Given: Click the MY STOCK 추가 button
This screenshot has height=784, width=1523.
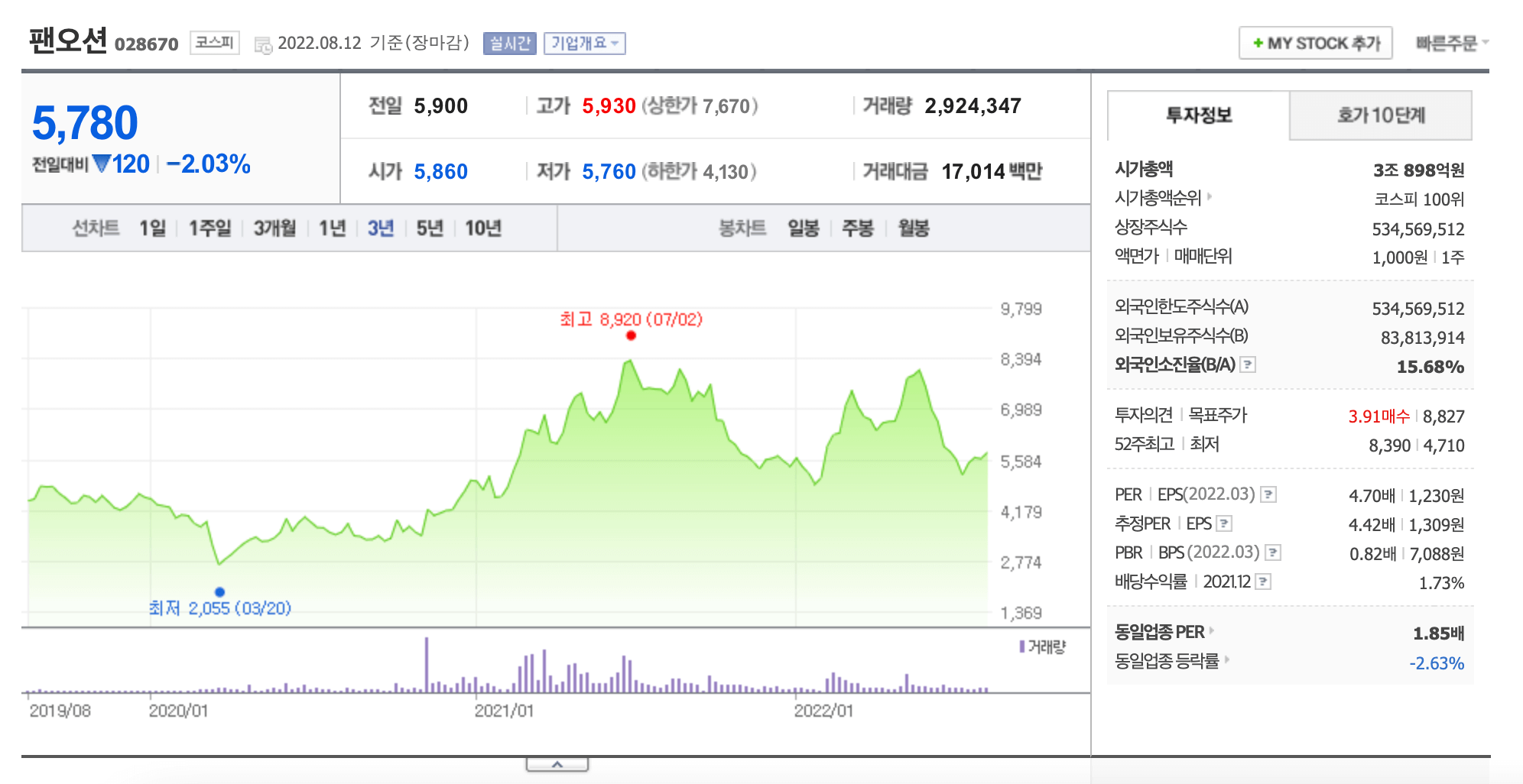Looking at the screenshot, I should coord(1315,43).
